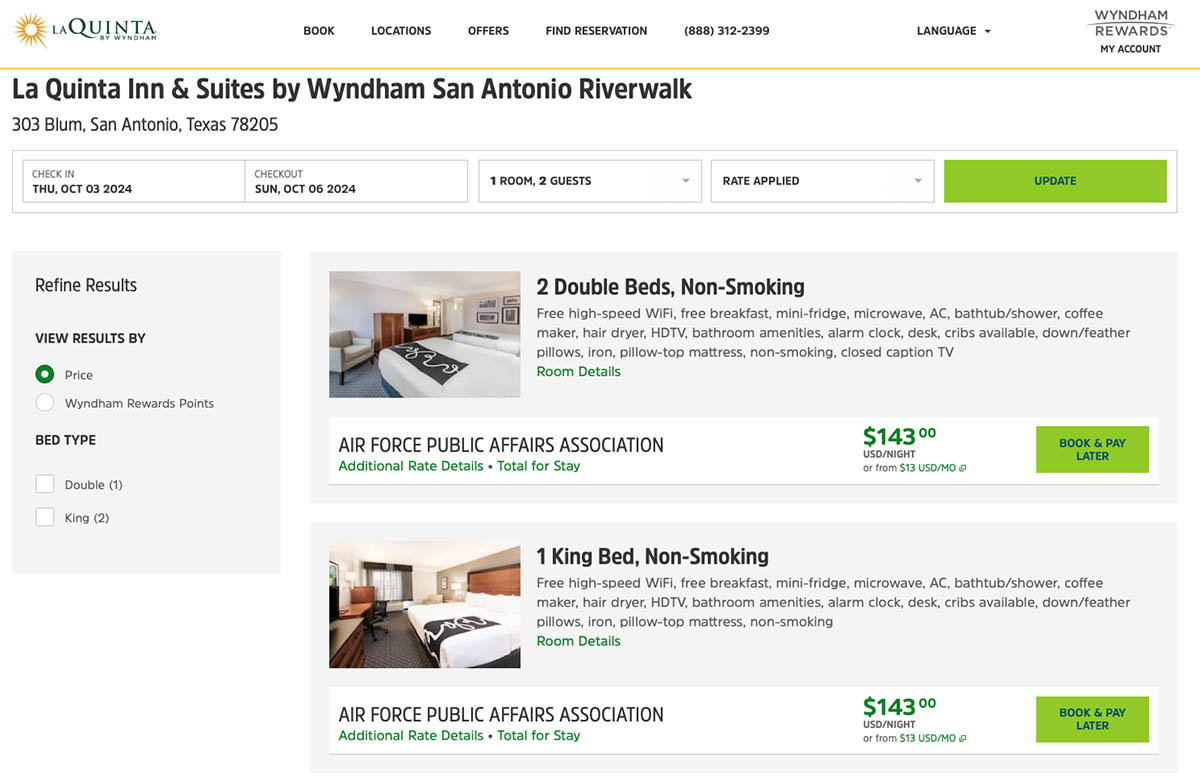Screen dimensions: 1200x778
Task: Open the 1 King Bed room photo
Action: (425, 604)
